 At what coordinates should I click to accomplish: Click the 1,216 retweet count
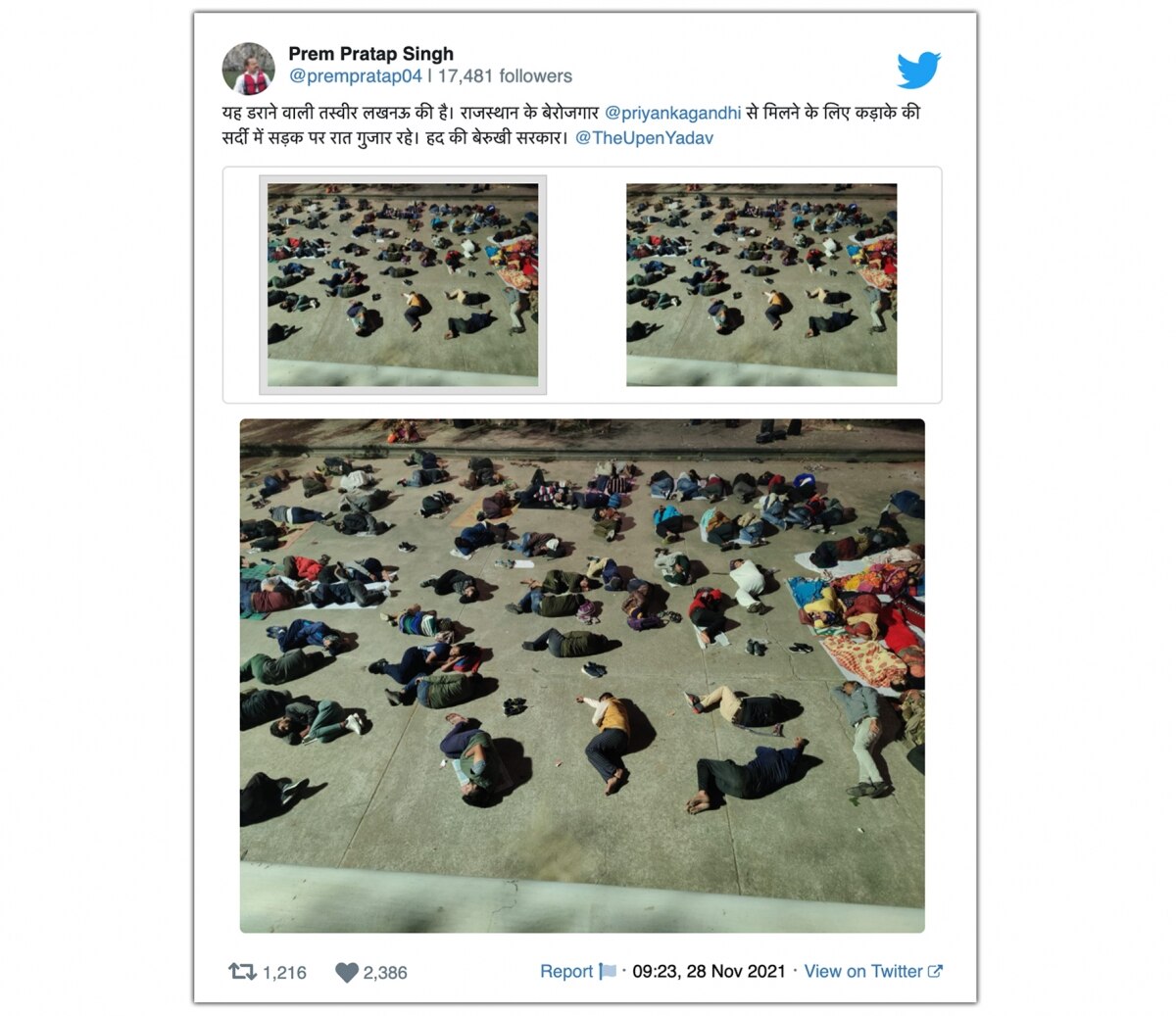click(x=284, y=973)
